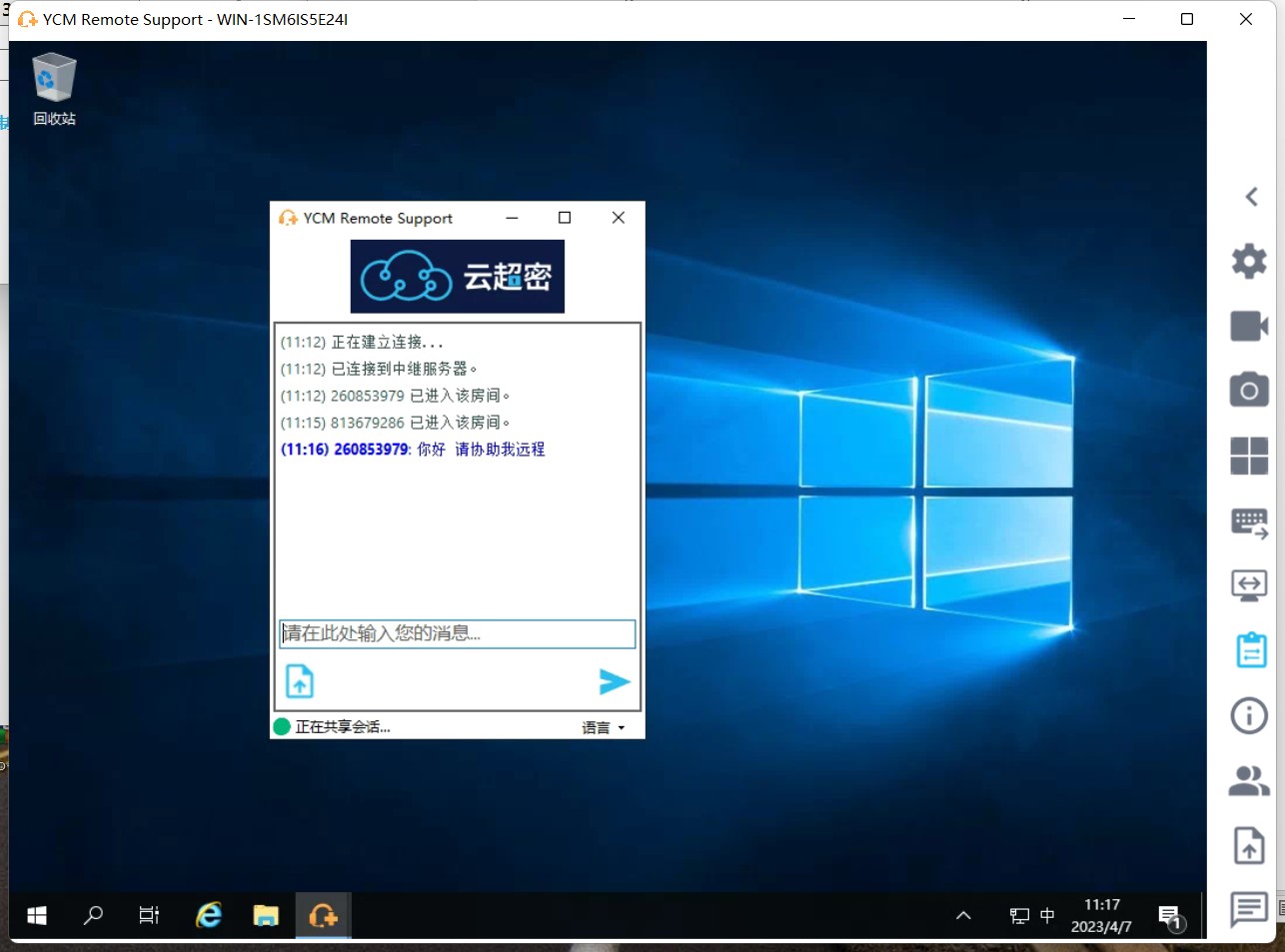Collapse the right sidebar with the chevron arrow
This screenshot has width=1285, height=952.
[1251, 197]
